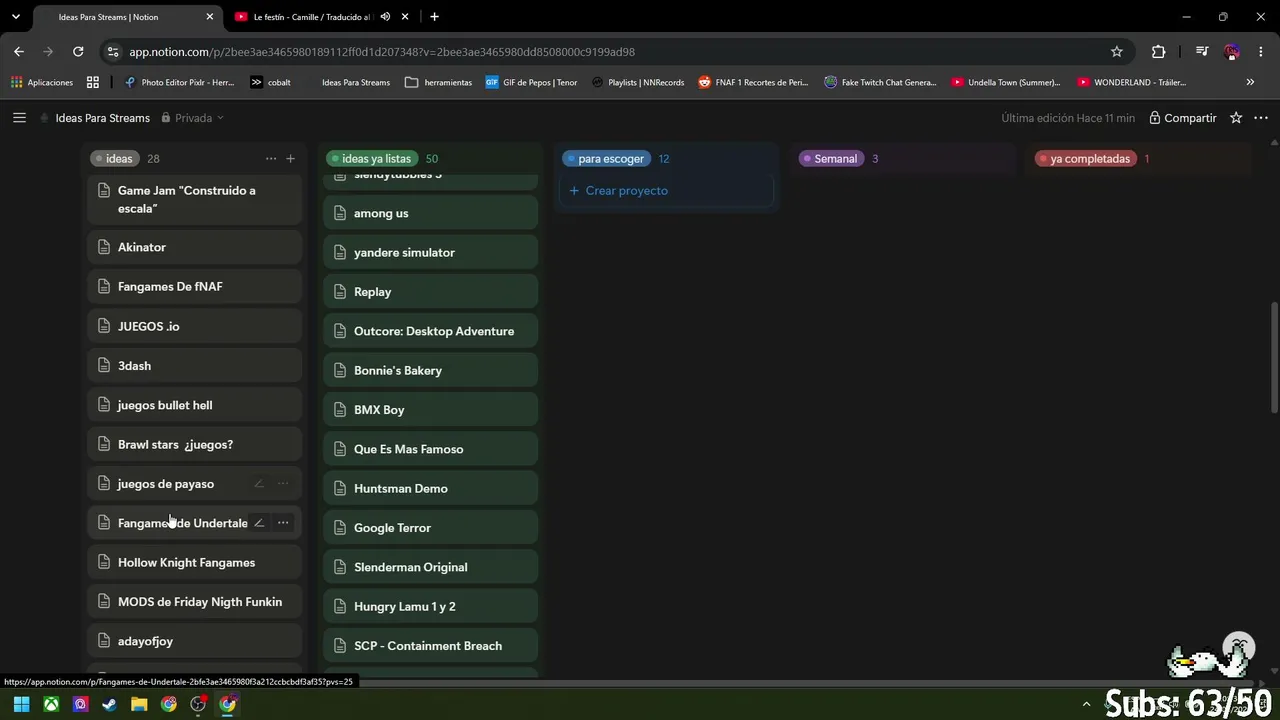Open the herramientas bookmarks folder
Image resolution: width=1280 pixels, height=720 pixels.
pyautogui.click(x=439, y=82)
